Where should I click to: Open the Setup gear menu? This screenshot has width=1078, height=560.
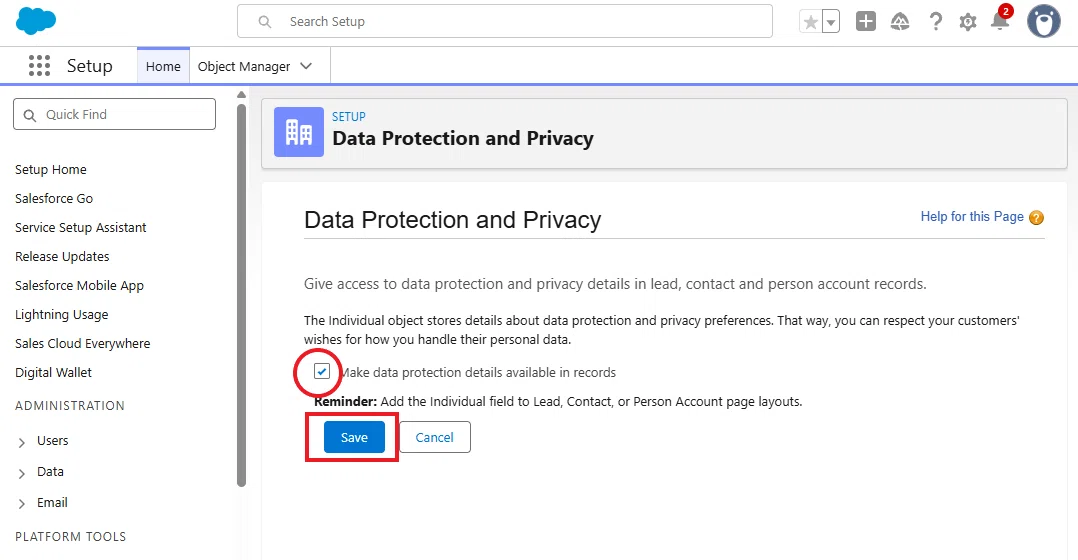pos(968,22)
